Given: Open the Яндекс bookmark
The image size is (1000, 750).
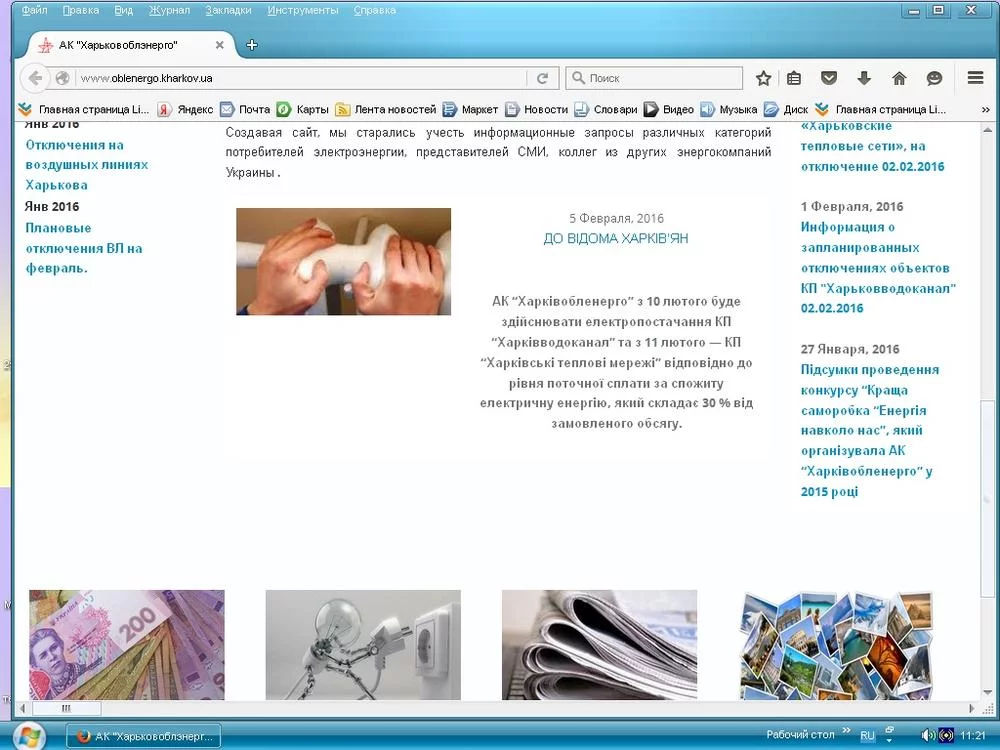Looking at the screenshot, I should [186, 109].
